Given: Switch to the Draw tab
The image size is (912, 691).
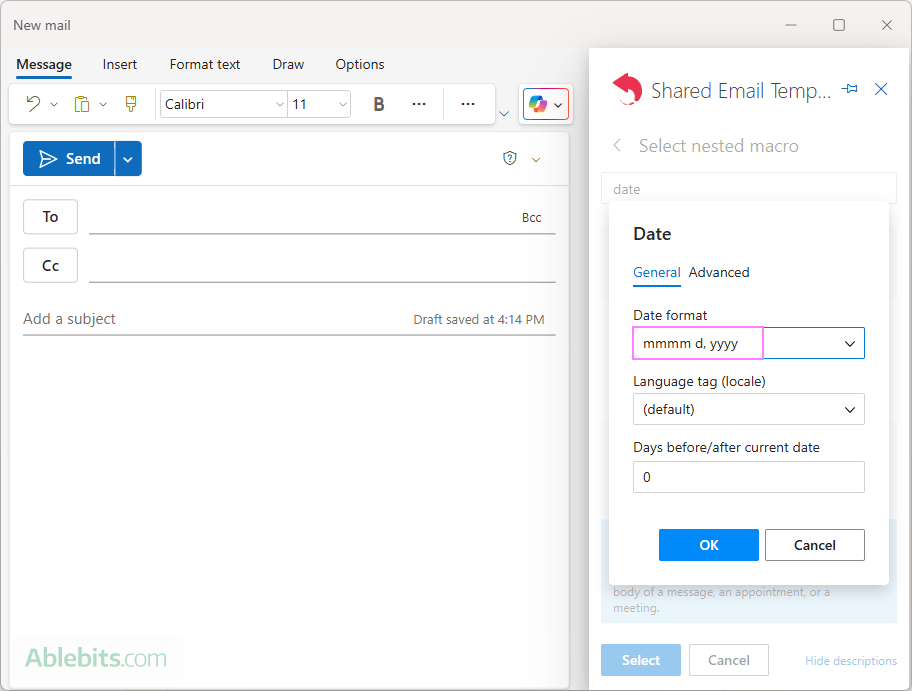Looking at the screenshot, I should coord(288,65).
